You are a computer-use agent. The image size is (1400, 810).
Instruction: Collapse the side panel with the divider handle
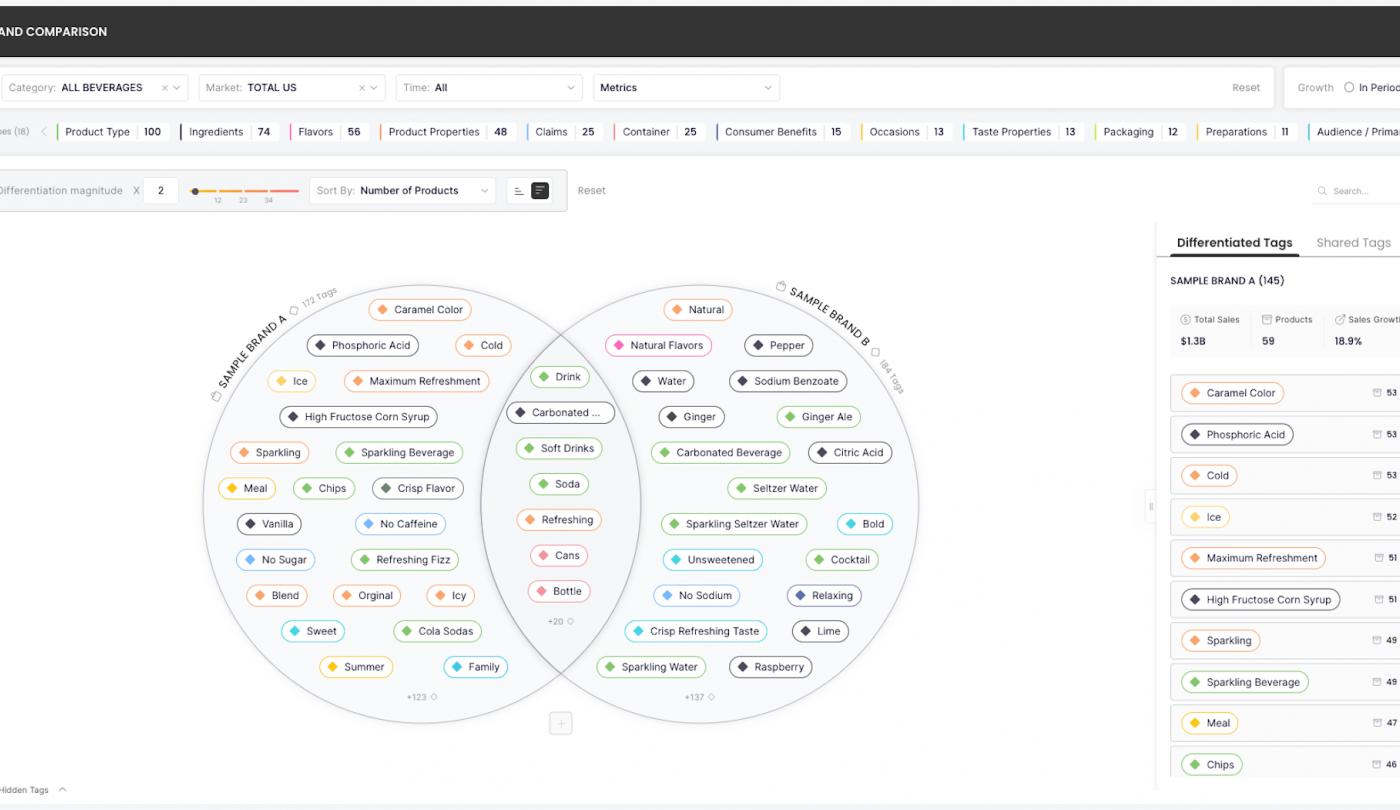click(1150, 507)
